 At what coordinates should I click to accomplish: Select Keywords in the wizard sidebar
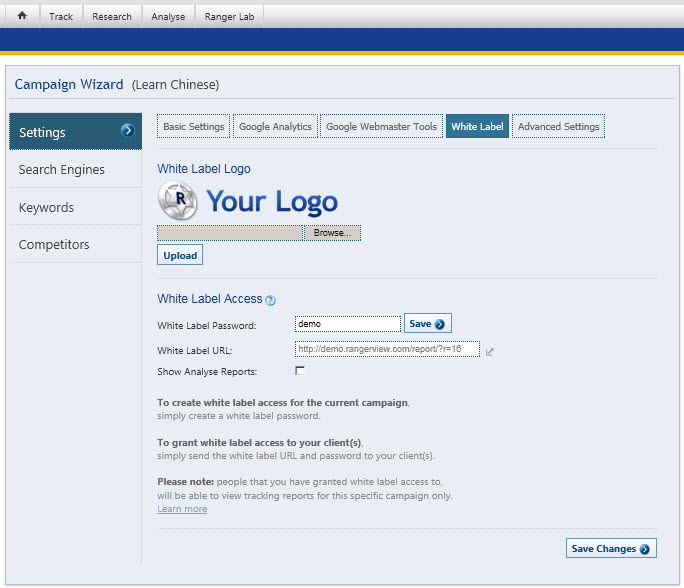tap(47, 208)
